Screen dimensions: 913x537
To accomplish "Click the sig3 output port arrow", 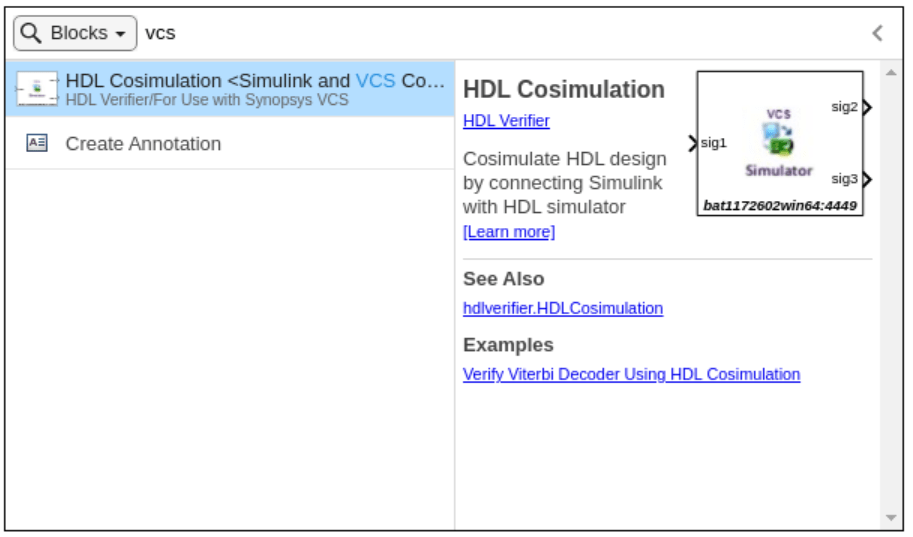I will 867,179.
